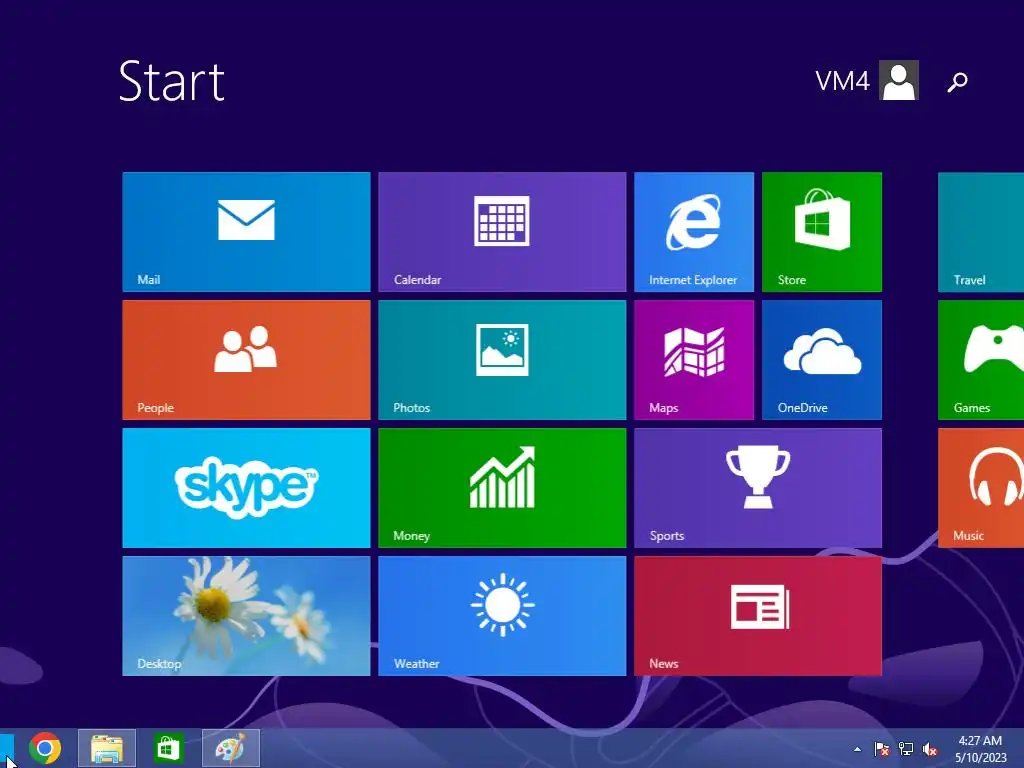Screen dimensions: 1024x768
Task: Launch Internet Explorer tile
Action: tap(694, 232)
